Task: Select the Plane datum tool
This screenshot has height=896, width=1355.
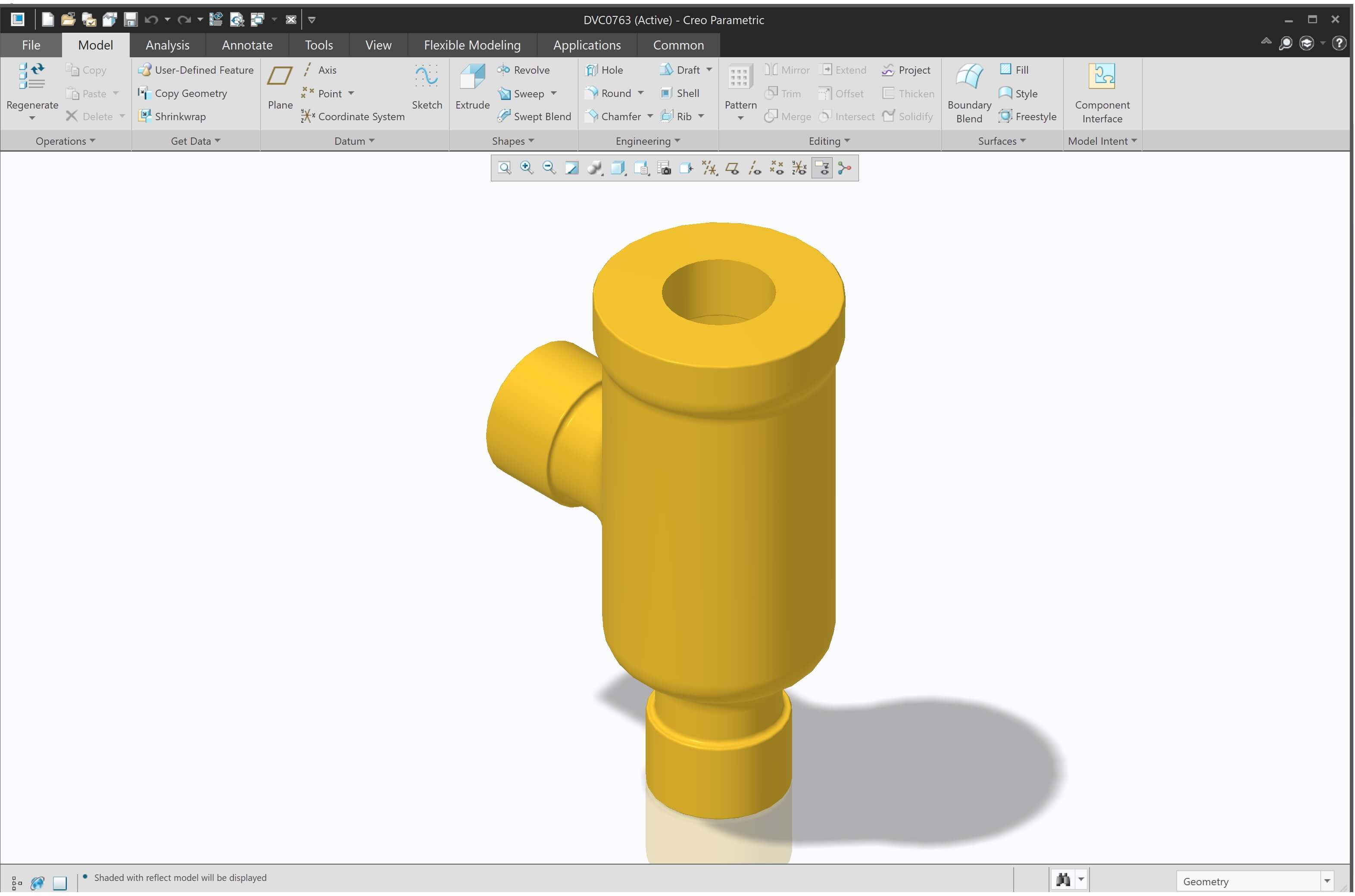Action: coord(280,87)
